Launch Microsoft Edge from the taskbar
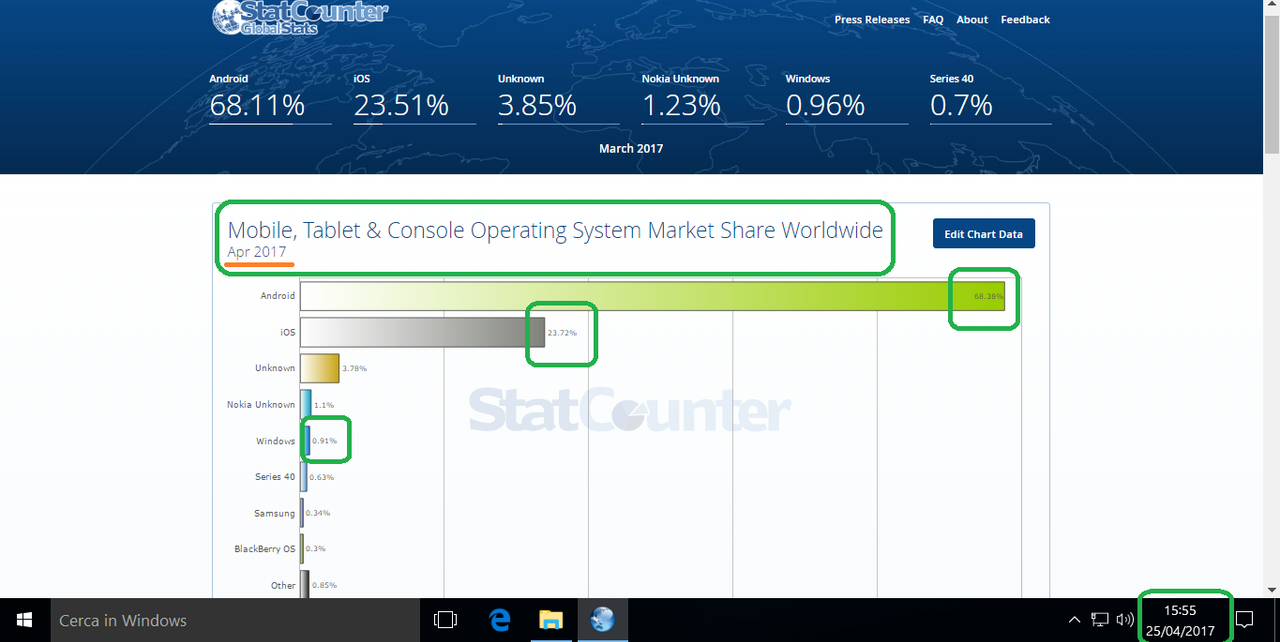This screenshot has height=642, width=1280. [500, 620]
